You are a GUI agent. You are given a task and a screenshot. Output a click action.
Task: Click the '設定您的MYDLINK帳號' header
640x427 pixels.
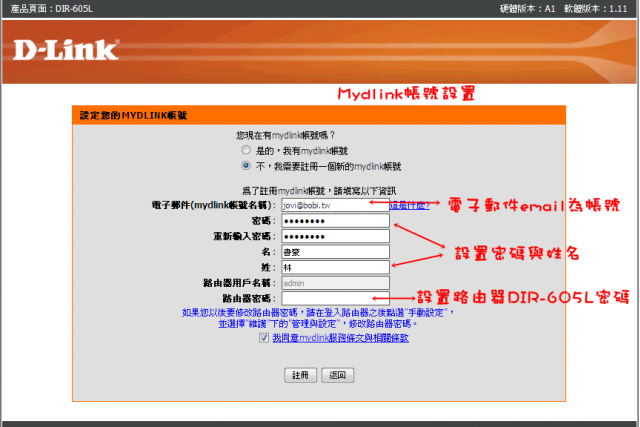[133, 116]
